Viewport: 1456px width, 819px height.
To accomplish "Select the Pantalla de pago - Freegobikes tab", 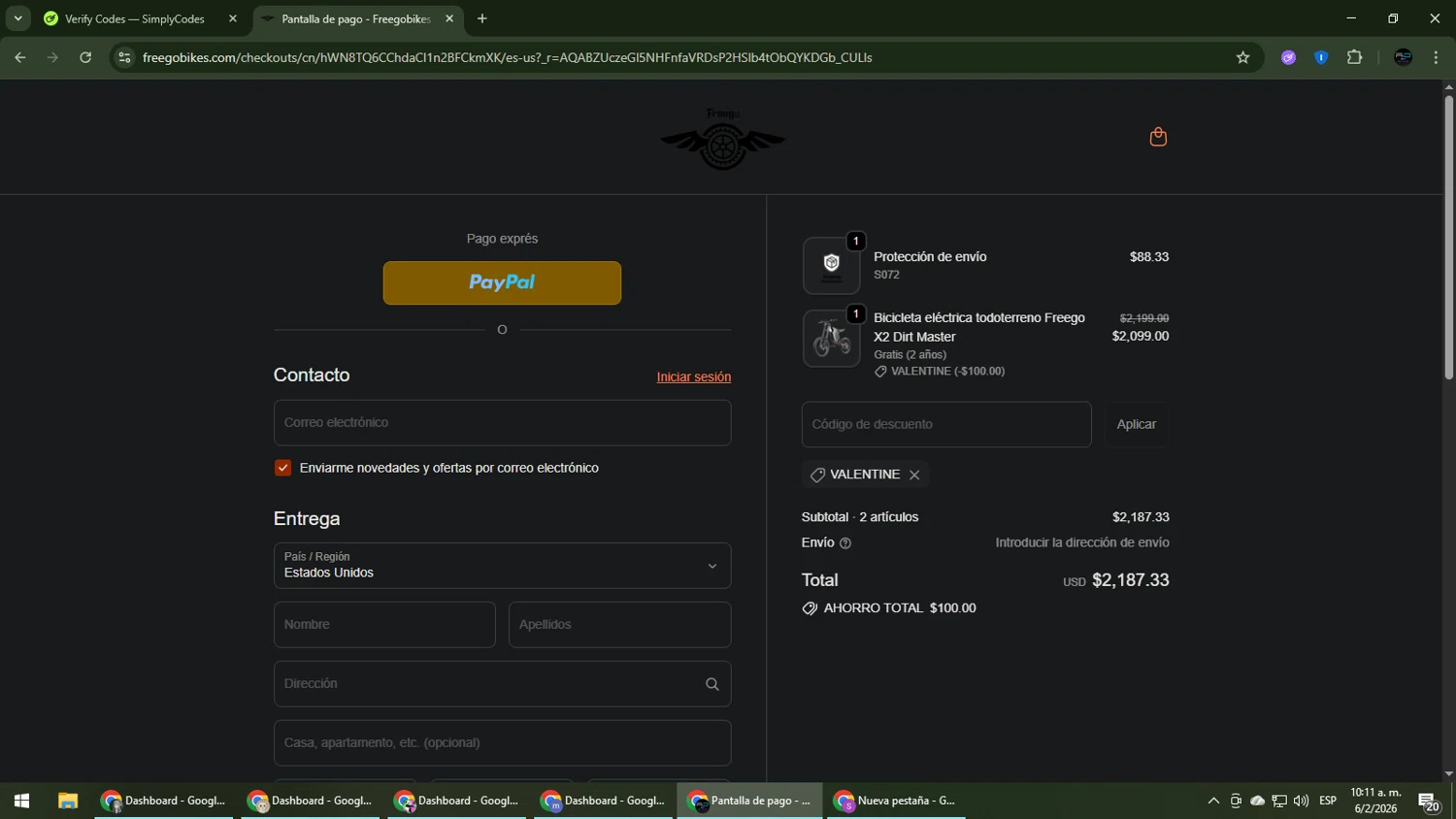I will coord(355,18).
